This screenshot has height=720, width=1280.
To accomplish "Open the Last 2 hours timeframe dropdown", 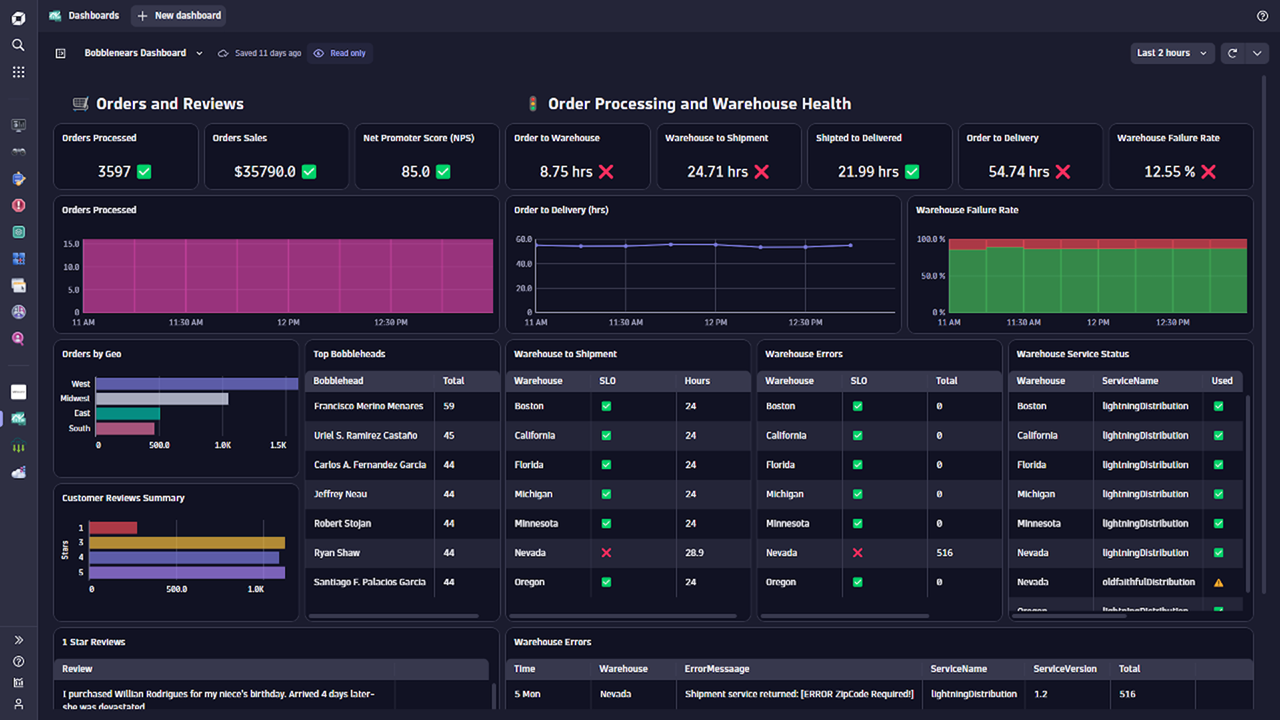I will click(x=1172, y=53).
